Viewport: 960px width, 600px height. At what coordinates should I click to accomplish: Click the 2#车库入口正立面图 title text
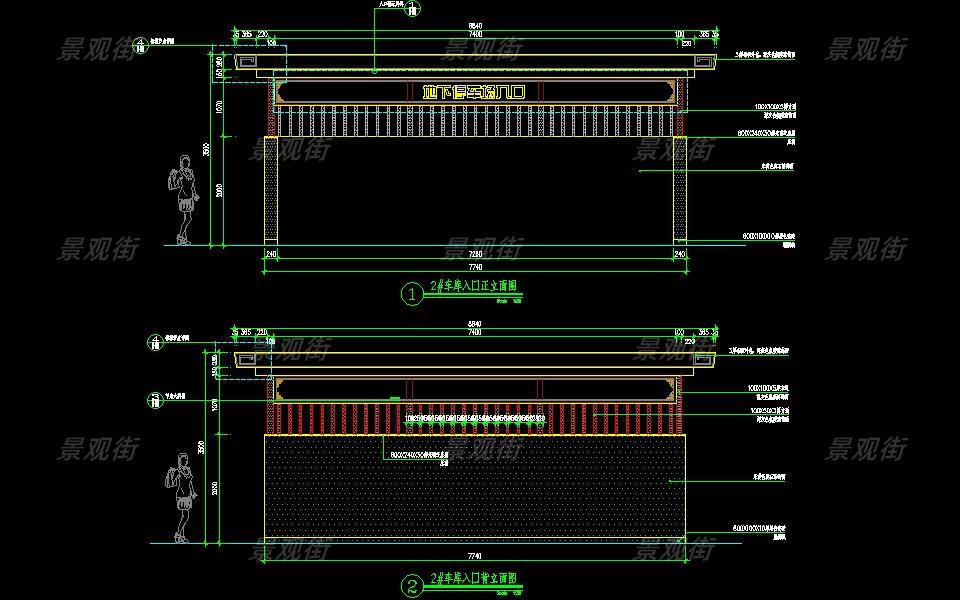pos(473,286)
